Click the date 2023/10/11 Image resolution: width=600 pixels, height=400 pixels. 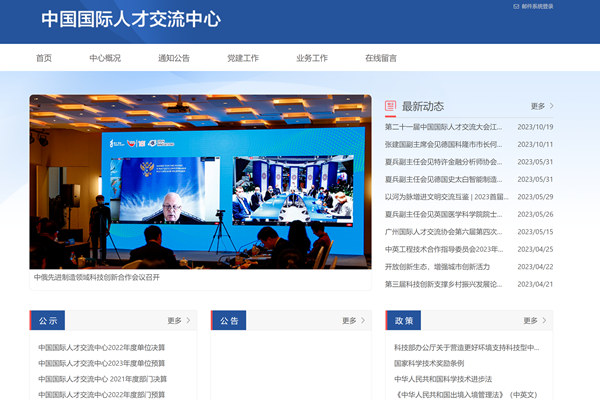coord(535,144)
